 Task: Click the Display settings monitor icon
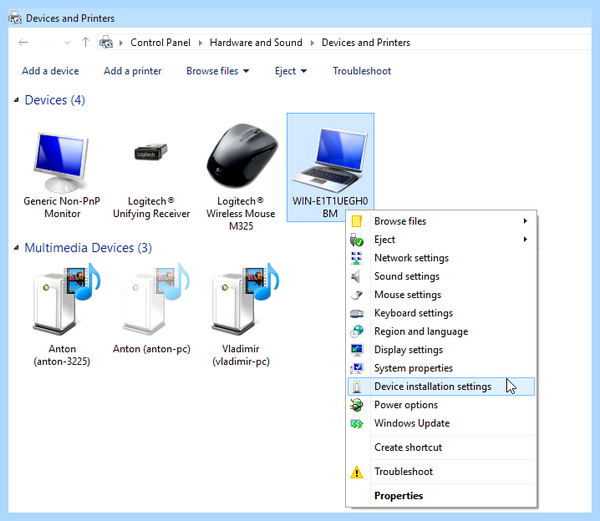(x=357, y=350)
